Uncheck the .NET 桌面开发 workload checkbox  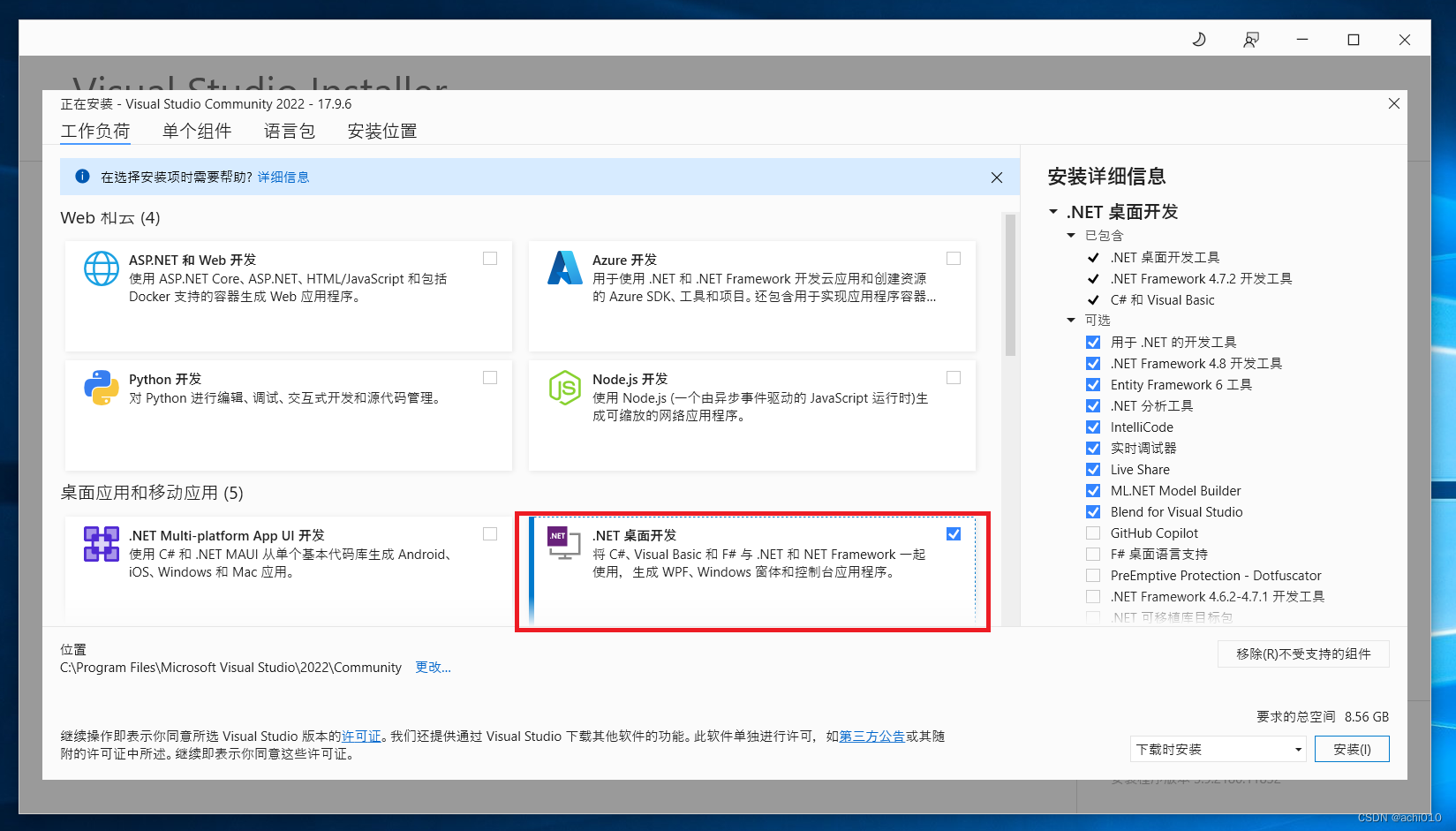pyautogui.click(x=954, y=534)
